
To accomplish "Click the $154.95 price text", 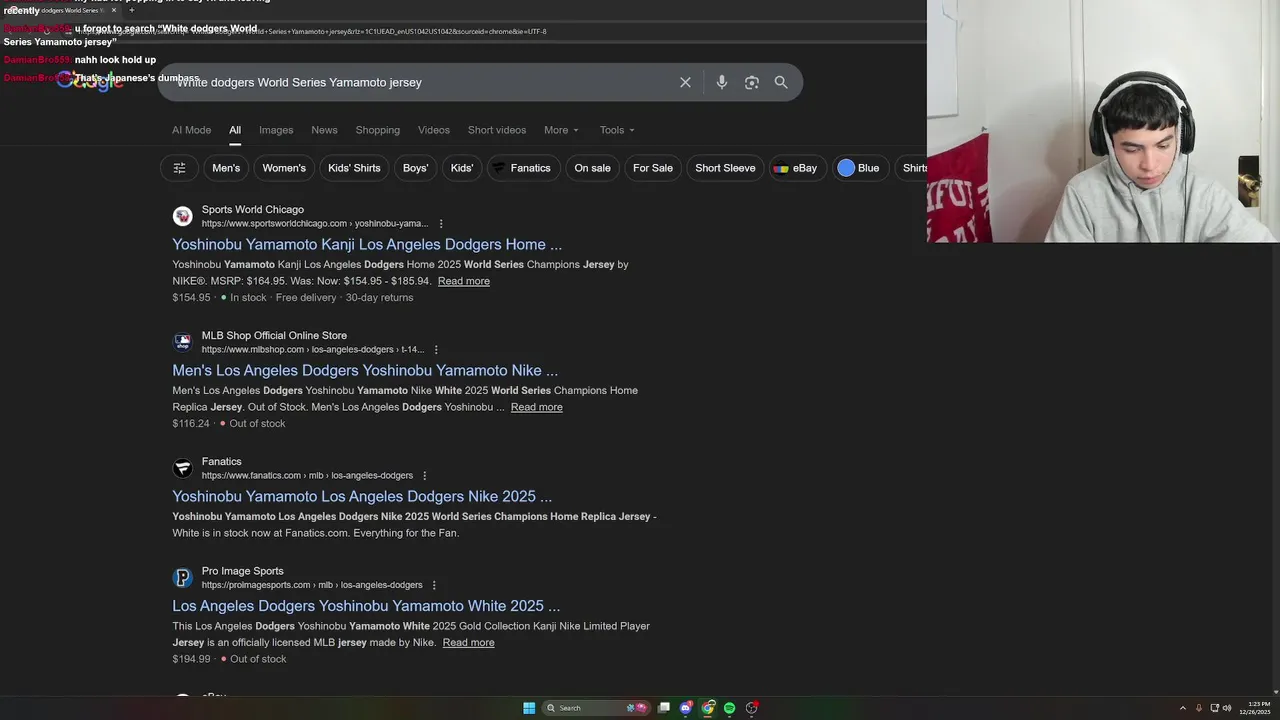I will pos(191,298).
